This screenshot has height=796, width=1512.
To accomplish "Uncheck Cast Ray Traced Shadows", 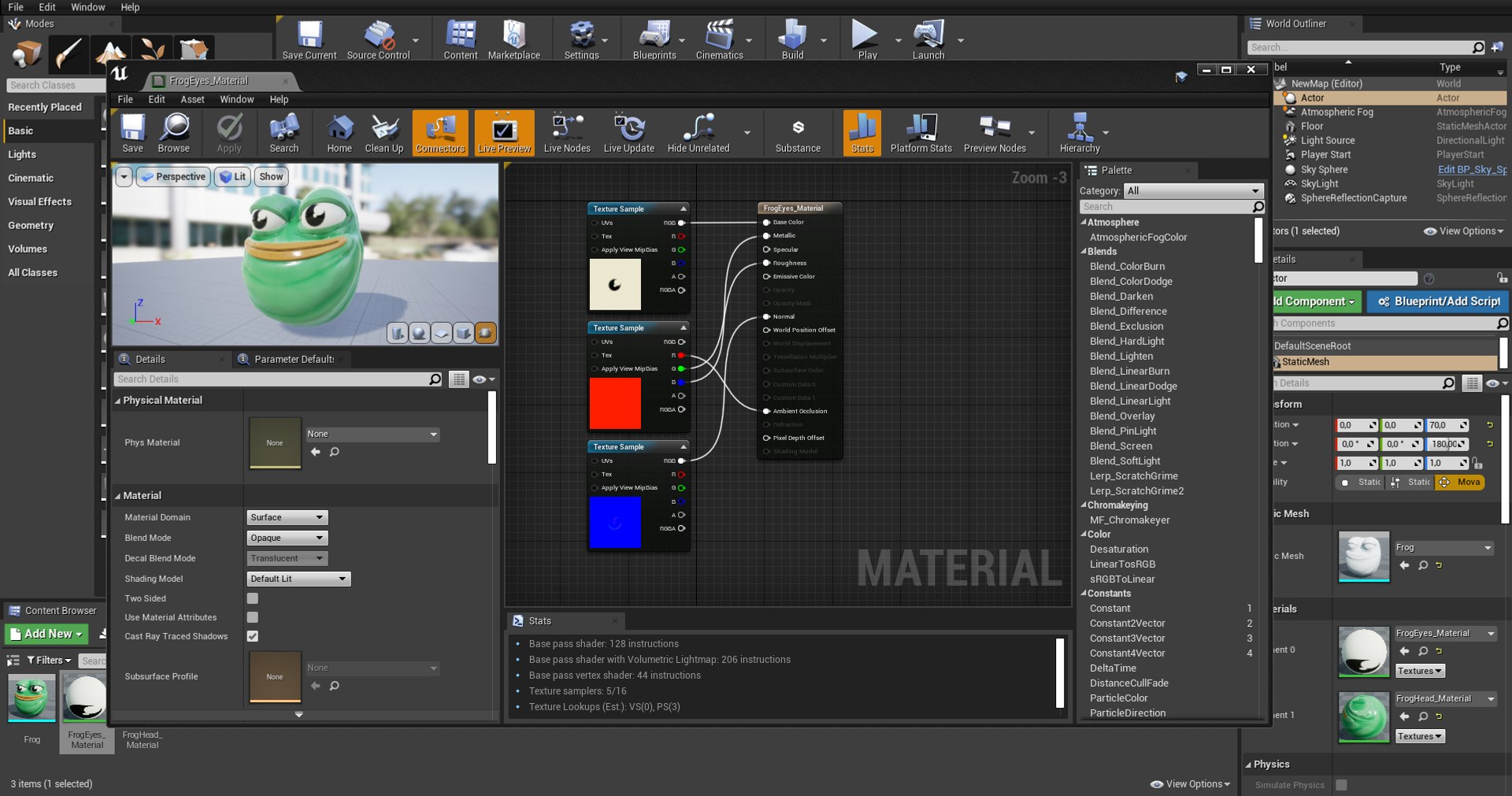I will (253, 636).
